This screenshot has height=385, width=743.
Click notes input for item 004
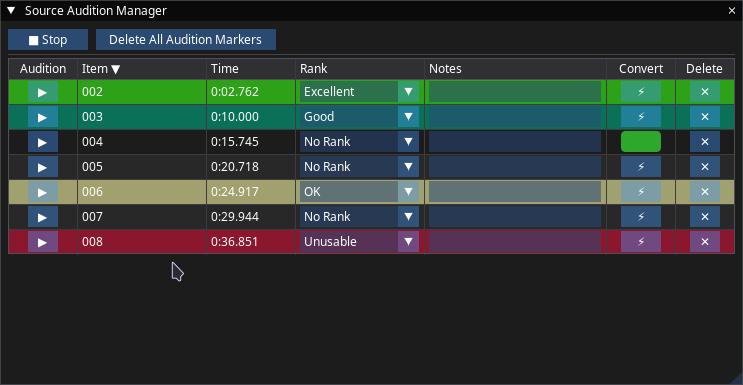click(x=515, y=142)
